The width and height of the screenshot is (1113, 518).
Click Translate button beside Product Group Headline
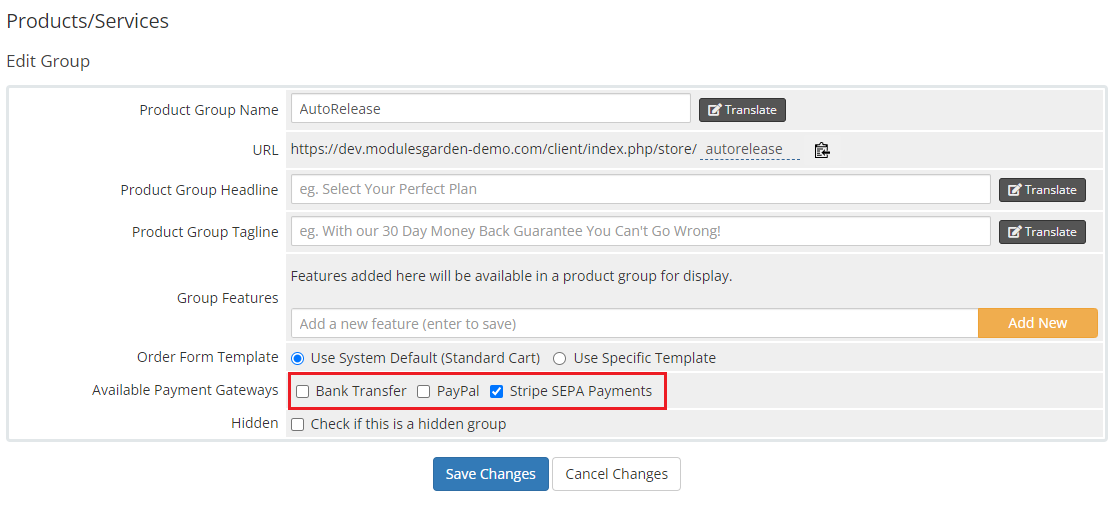pos(1042,189)
